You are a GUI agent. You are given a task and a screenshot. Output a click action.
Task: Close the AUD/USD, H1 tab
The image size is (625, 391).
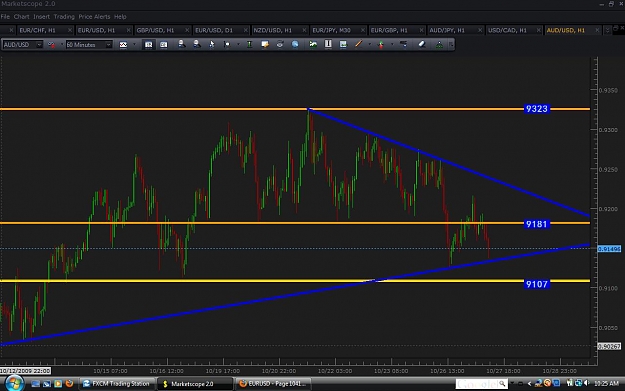coord(597,30)
